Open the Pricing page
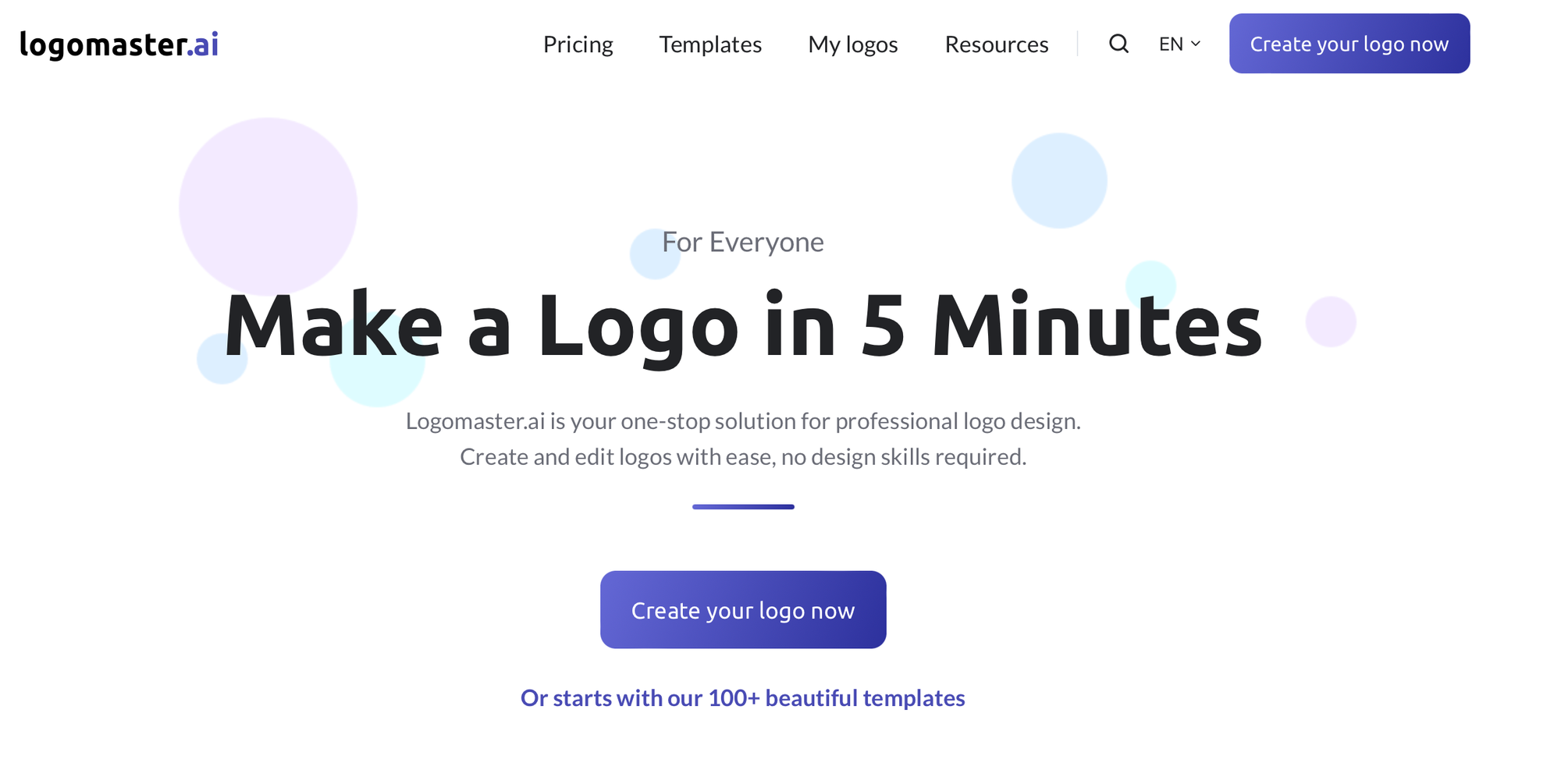The image size is (1561, 784). coord(578,44)
